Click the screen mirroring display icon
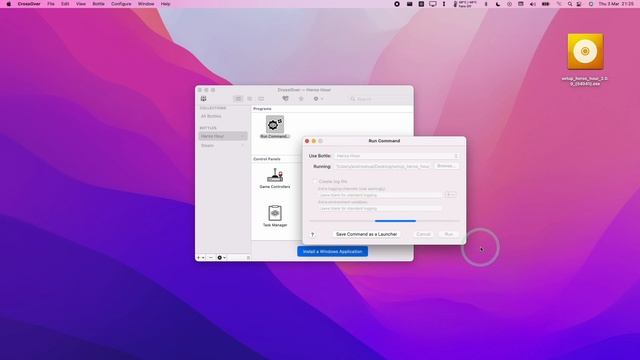 (x=433, y=4)
